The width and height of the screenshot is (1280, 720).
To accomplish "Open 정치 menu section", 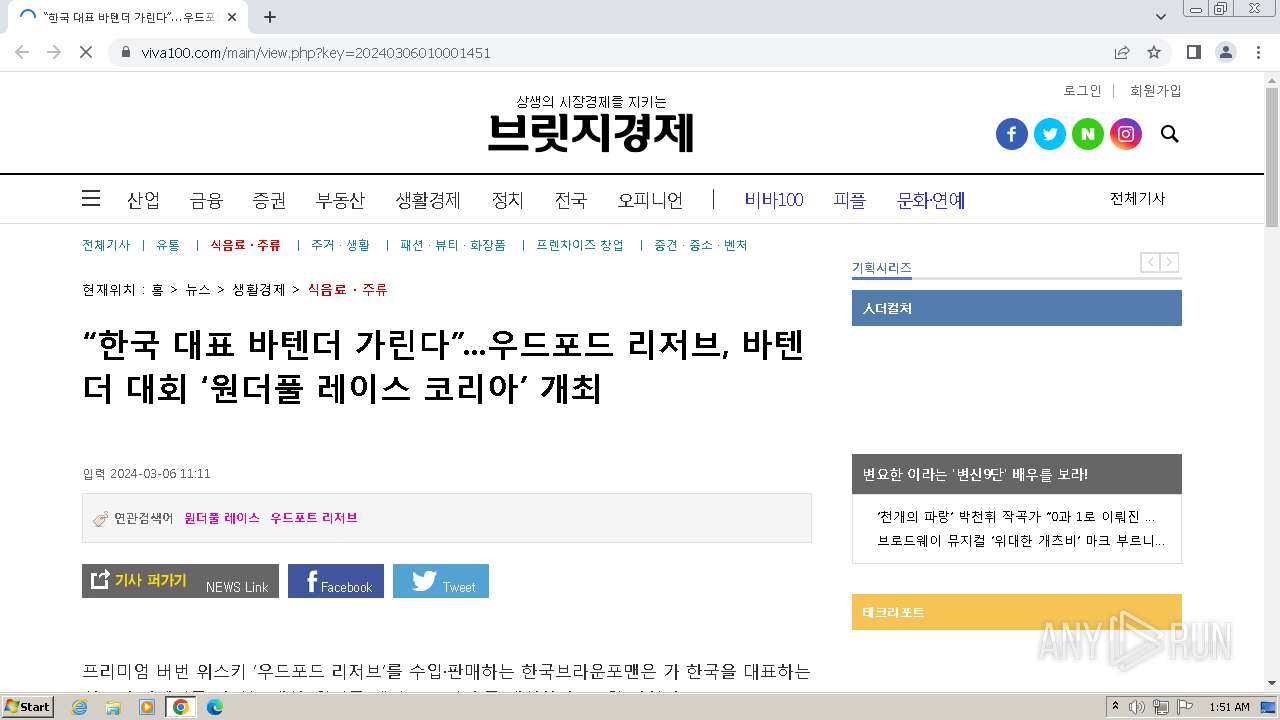I will coord(507,200).
